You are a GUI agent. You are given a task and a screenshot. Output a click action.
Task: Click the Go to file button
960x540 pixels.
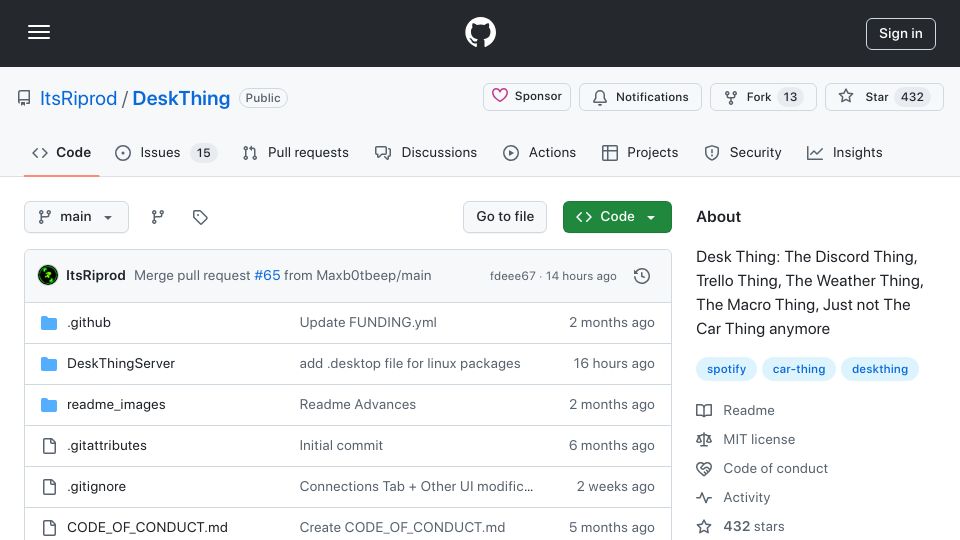coord(505,217)
